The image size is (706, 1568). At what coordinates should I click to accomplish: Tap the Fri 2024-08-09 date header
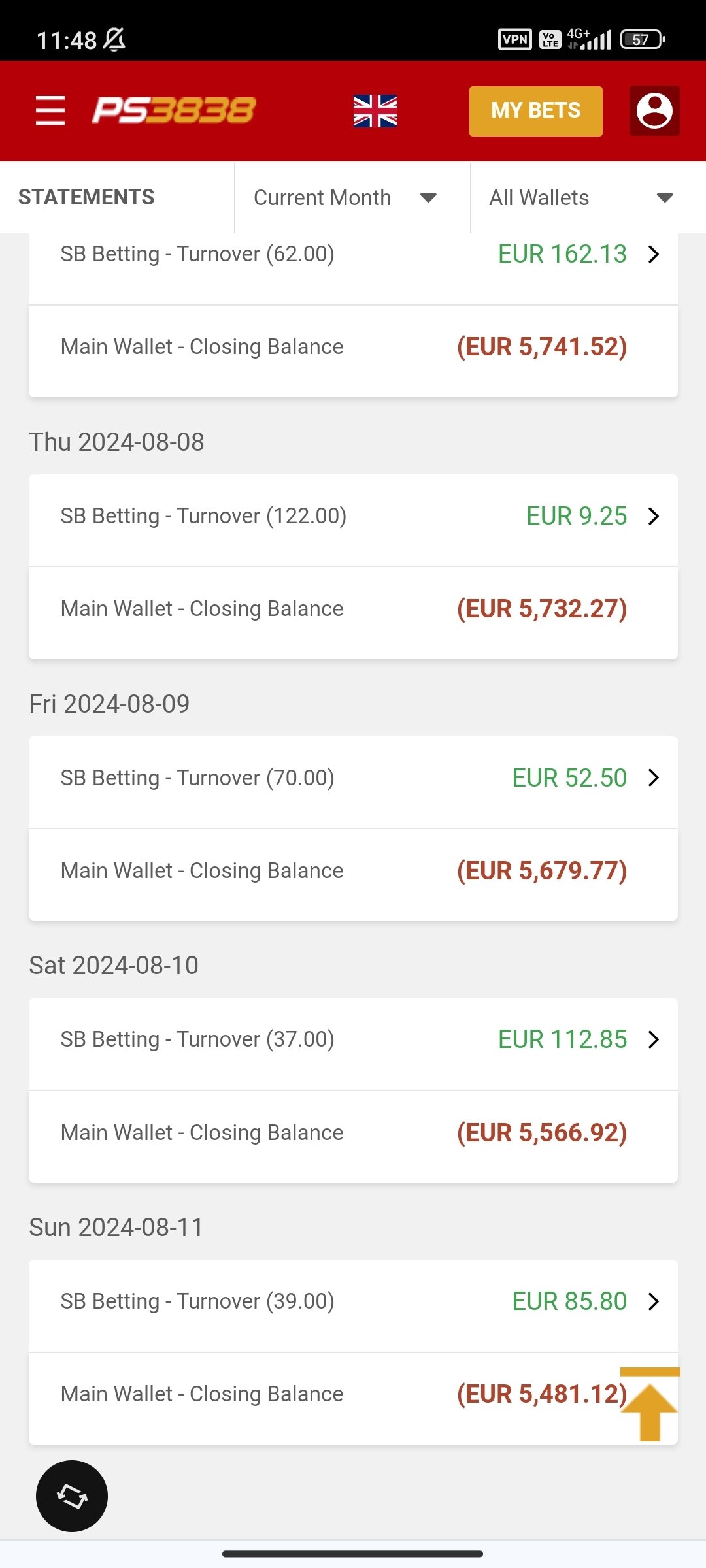point(110,704)
